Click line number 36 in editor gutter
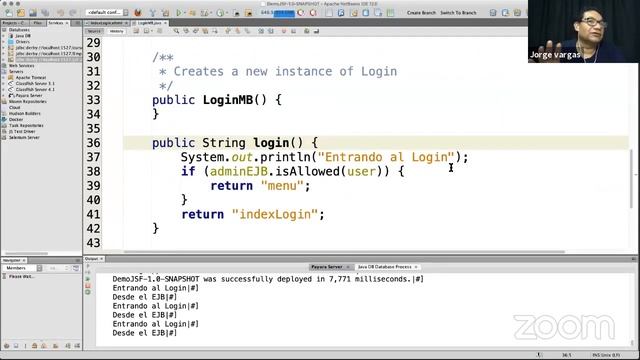Viewport: 640px width, 360px height. (x=93, y=143)
